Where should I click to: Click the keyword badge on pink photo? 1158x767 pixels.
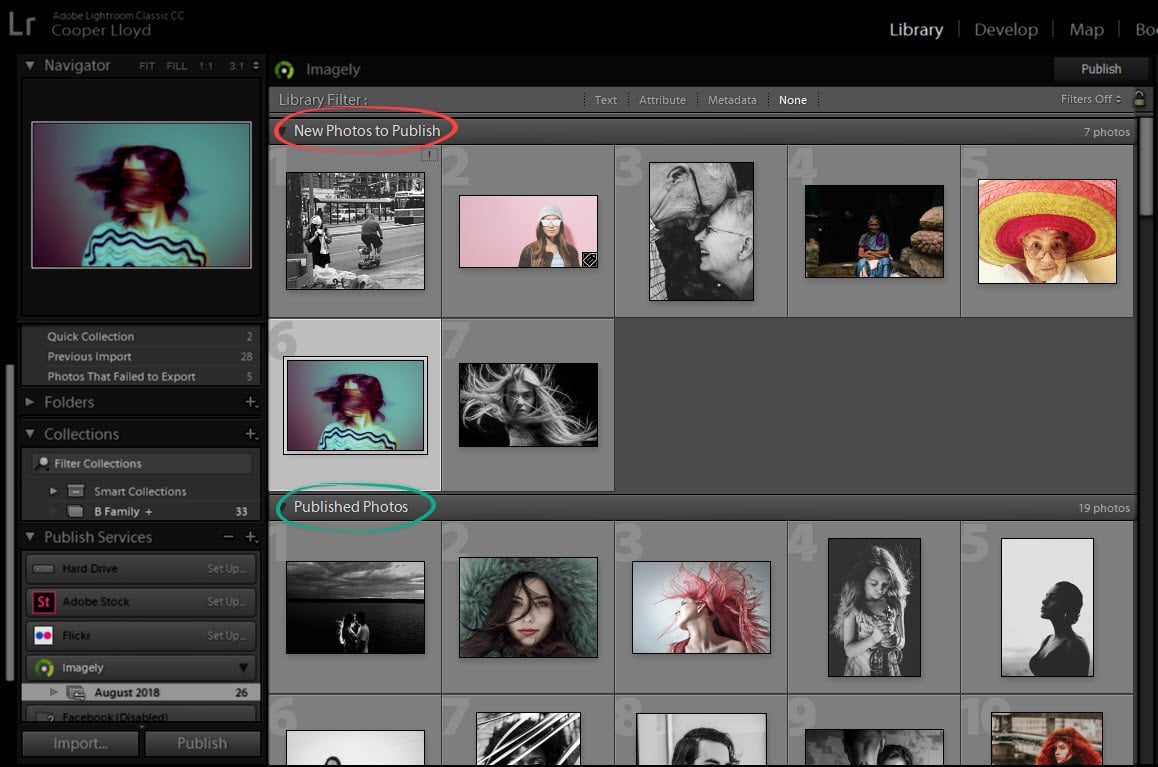tap(589, 259)
